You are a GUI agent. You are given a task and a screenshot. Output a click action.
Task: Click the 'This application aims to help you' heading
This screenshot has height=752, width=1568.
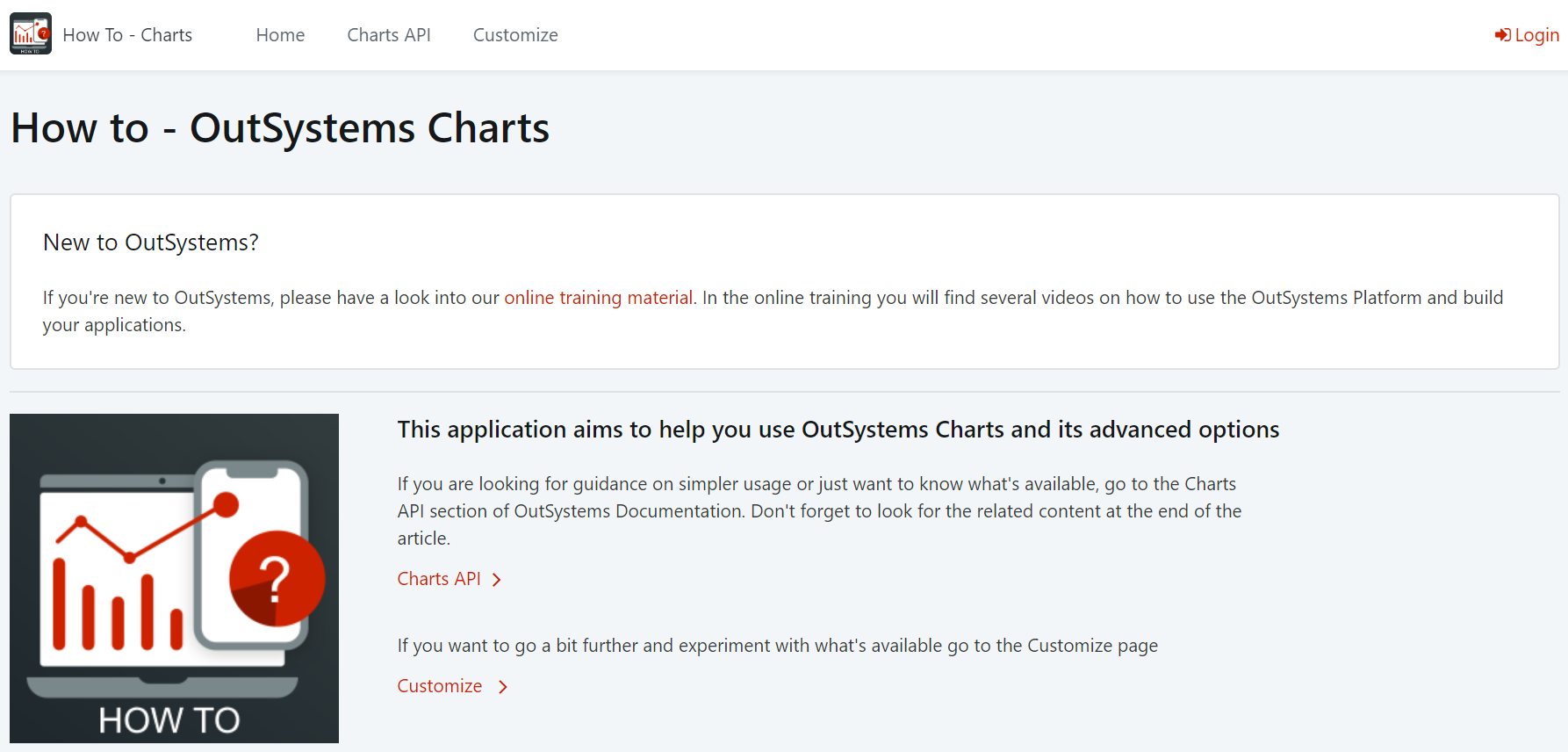[838, 430]
